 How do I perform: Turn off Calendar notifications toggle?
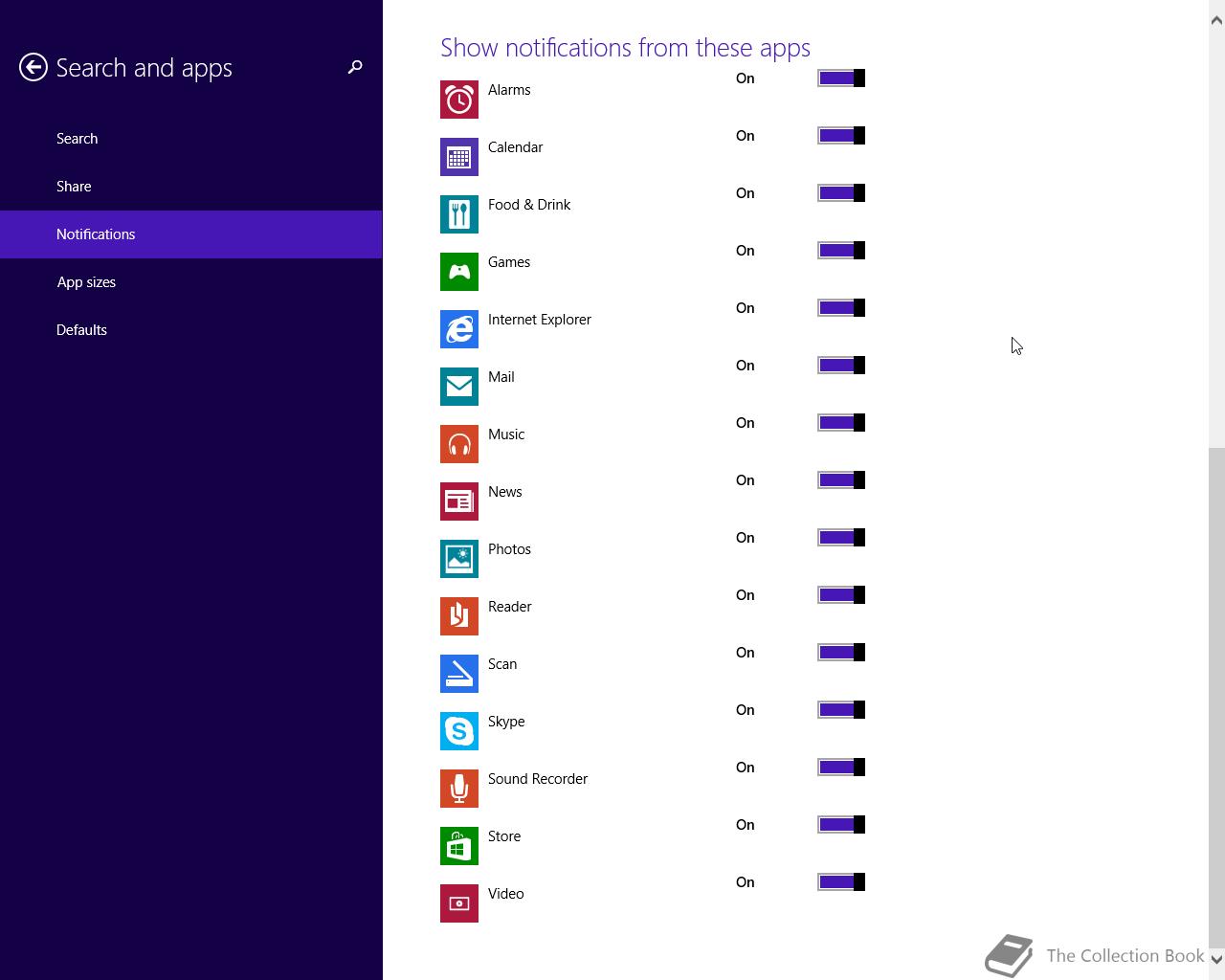click(841, 136)
